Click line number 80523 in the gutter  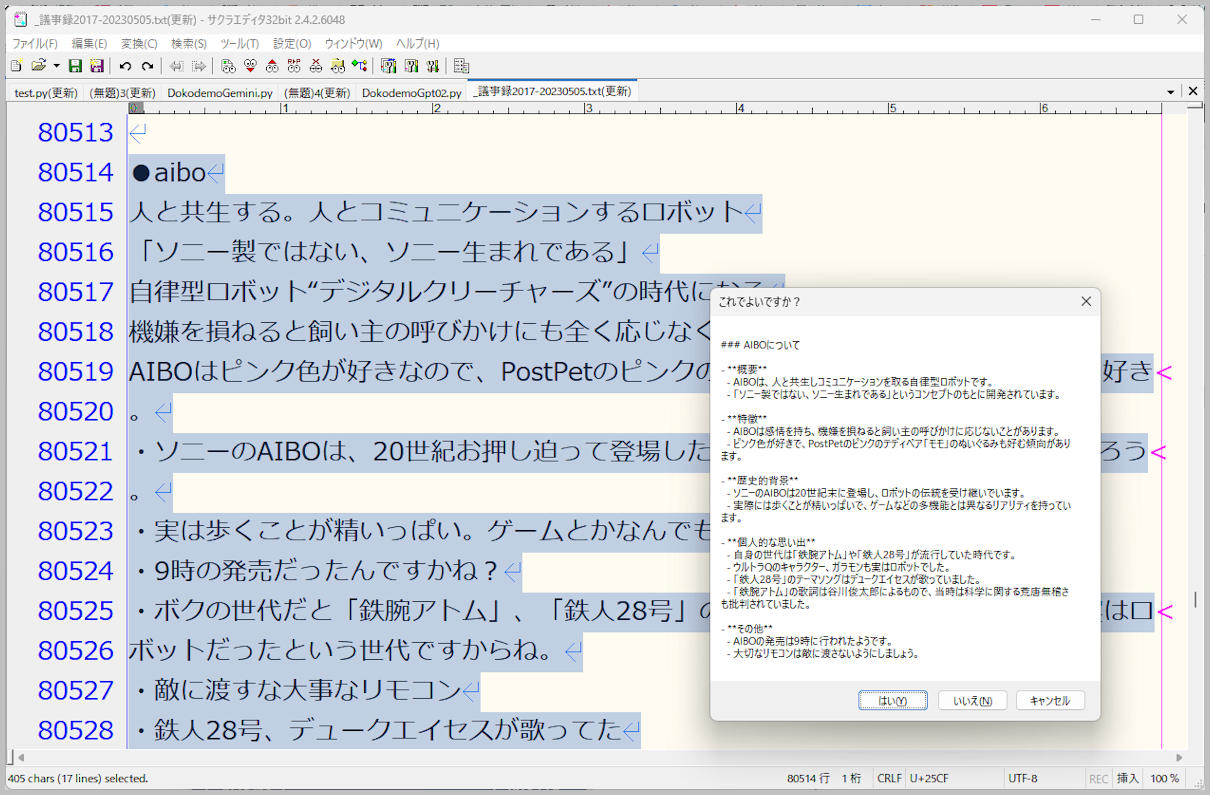click(76, 531)
